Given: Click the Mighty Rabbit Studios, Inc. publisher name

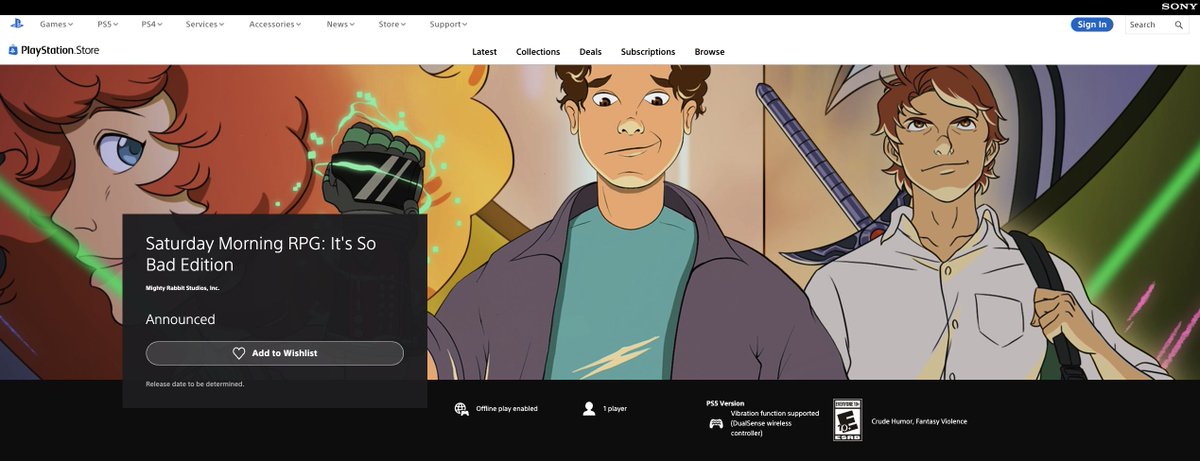Looking at the screenshot, I should tap(183, 288).
